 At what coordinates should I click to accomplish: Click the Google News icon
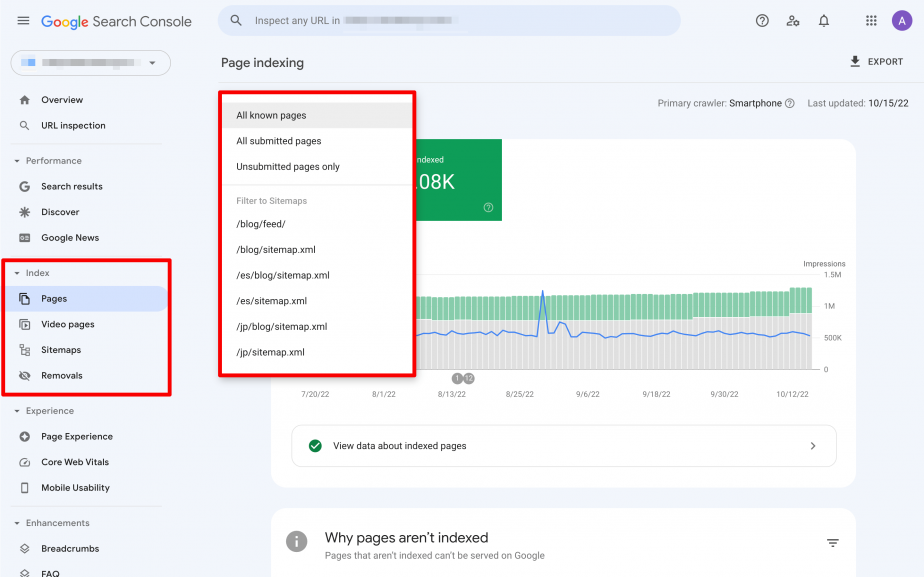[x=24, y=238]
